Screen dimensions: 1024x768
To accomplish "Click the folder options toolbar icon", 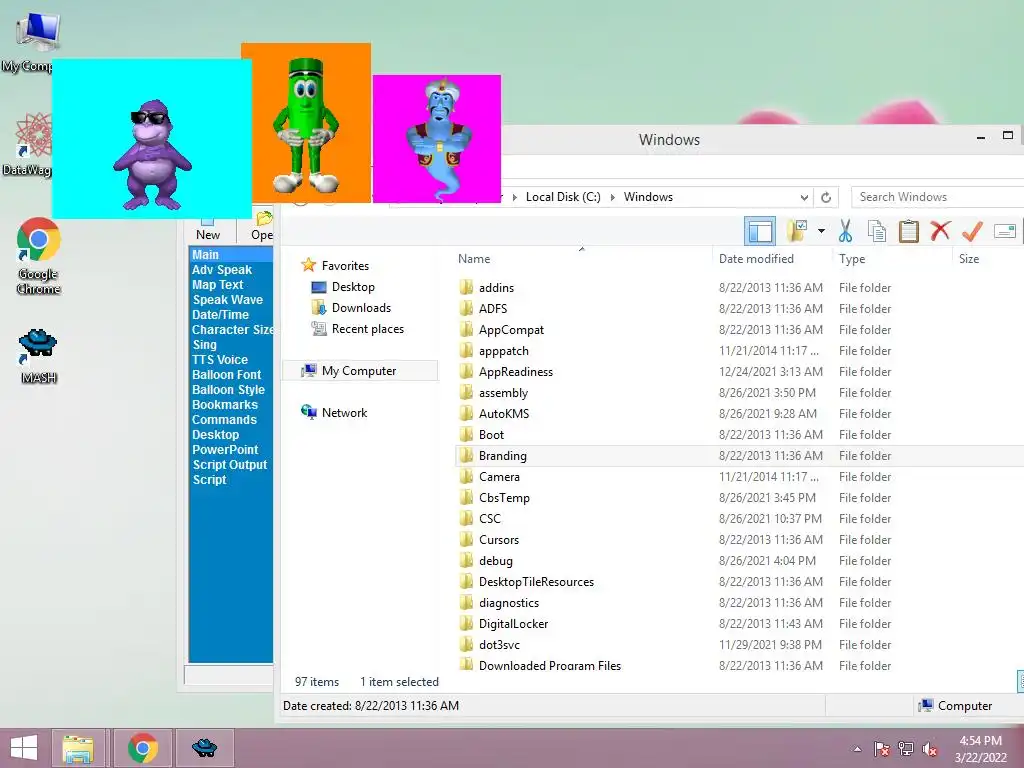I will pyautogui.click(x=797, y=231).
